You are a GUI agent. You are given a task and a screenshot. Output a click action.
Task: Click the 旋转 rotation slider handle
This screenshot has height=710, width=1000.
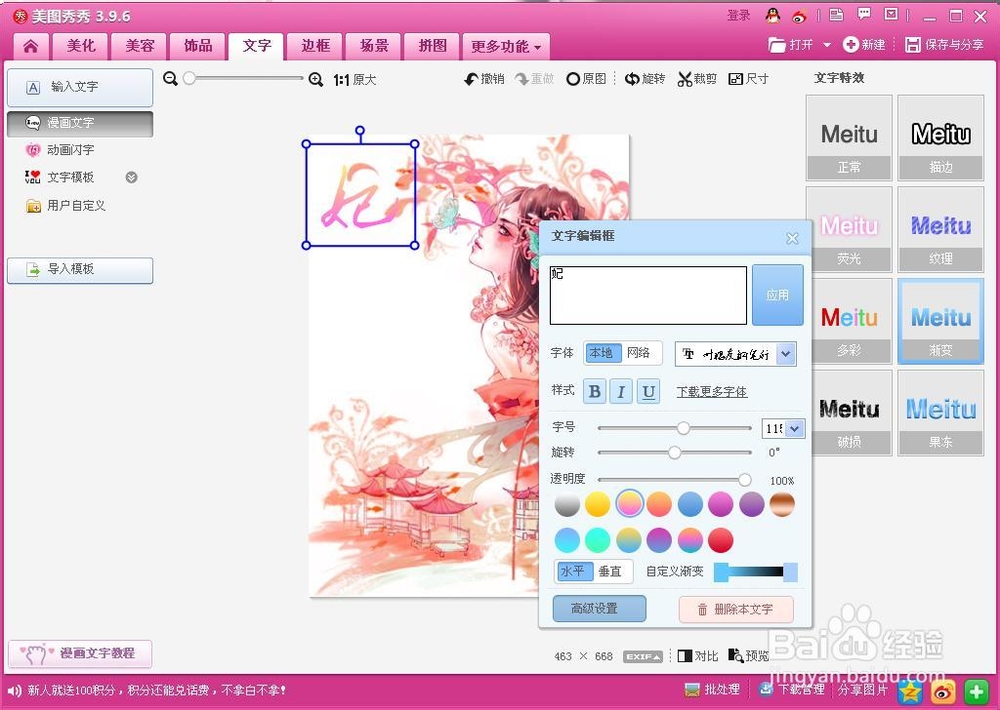[x=674, y=453]
